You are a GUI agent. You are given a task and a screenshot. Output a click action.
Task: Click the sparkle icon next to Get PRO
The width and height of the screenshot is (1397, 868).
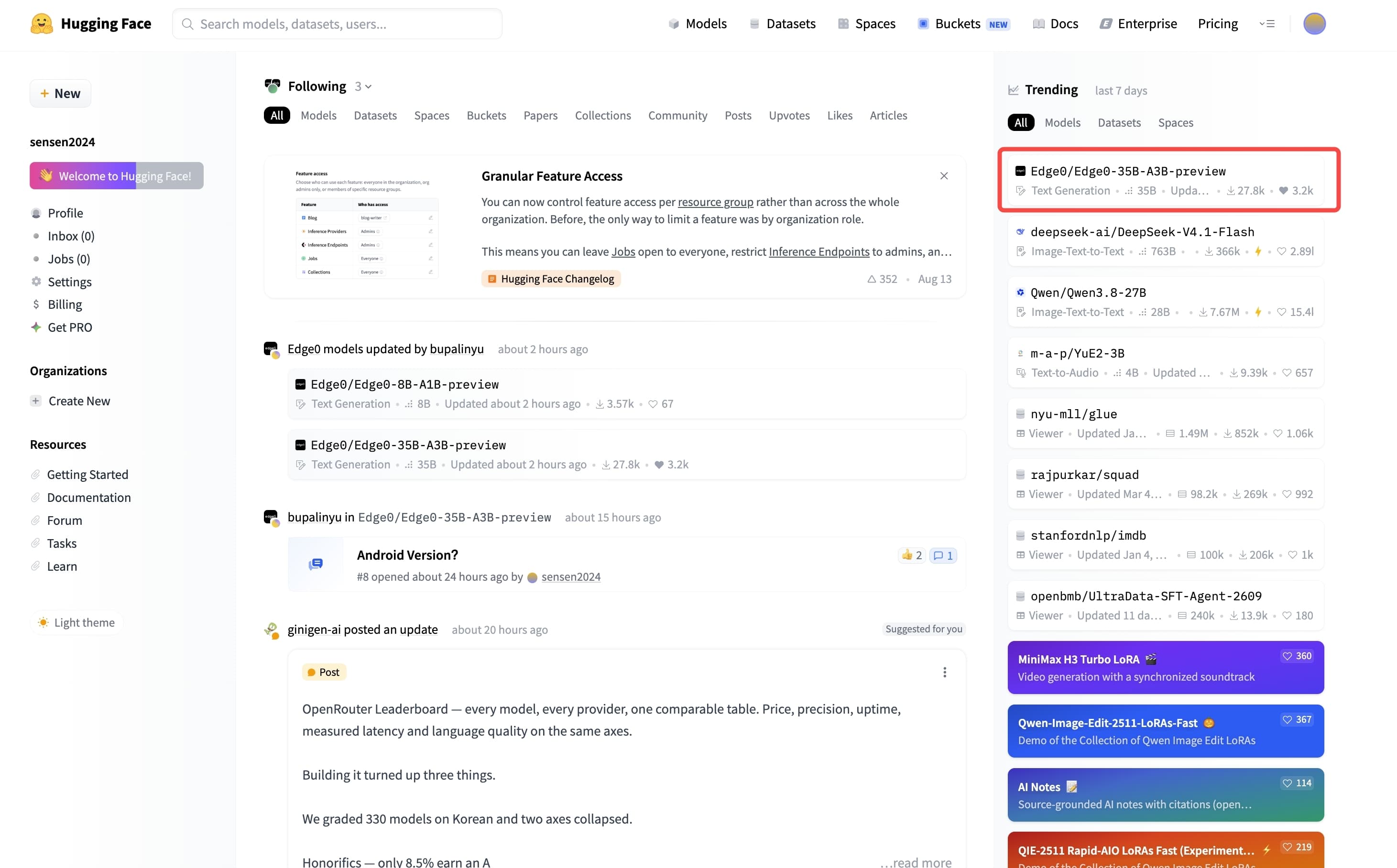pyautogui.click(x=35, y=327)
